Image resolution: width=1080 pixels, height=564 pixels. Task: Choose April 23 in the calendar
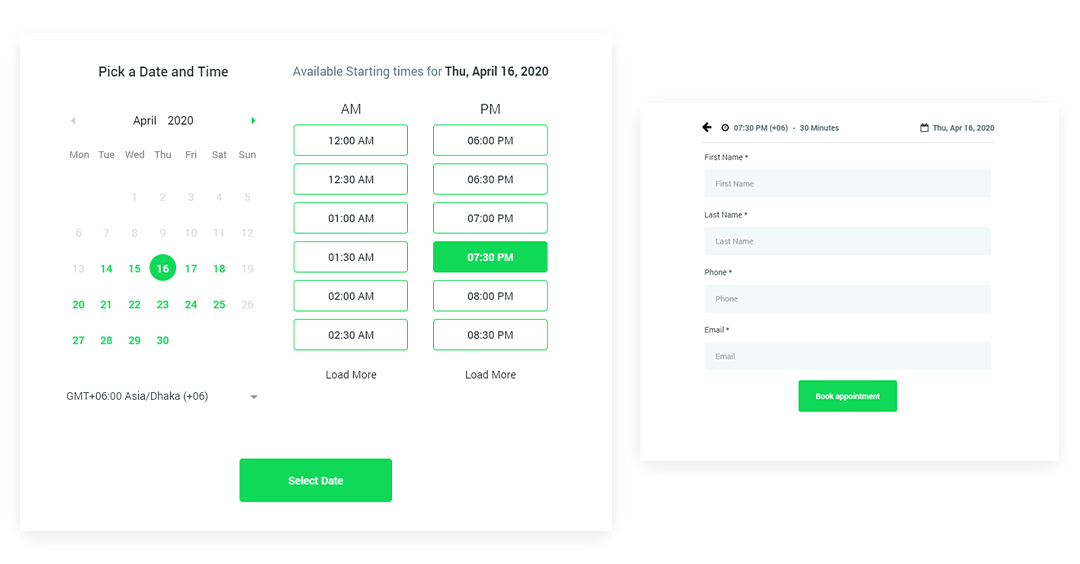point(163,305)
